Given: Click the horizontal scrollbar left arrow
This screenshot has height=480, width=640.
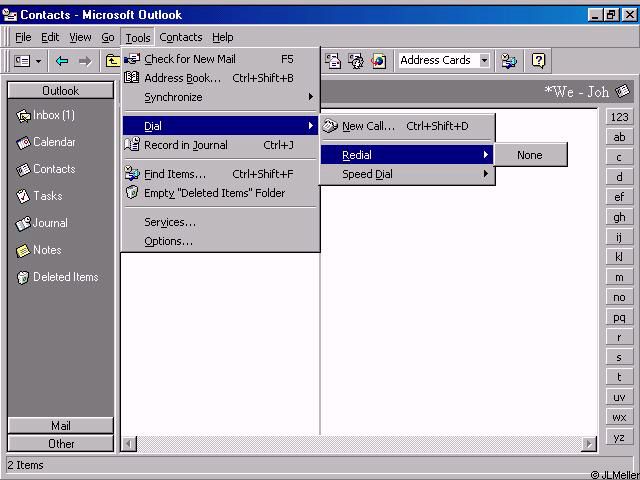Looking at the screenshot, I should coord(129,444).
